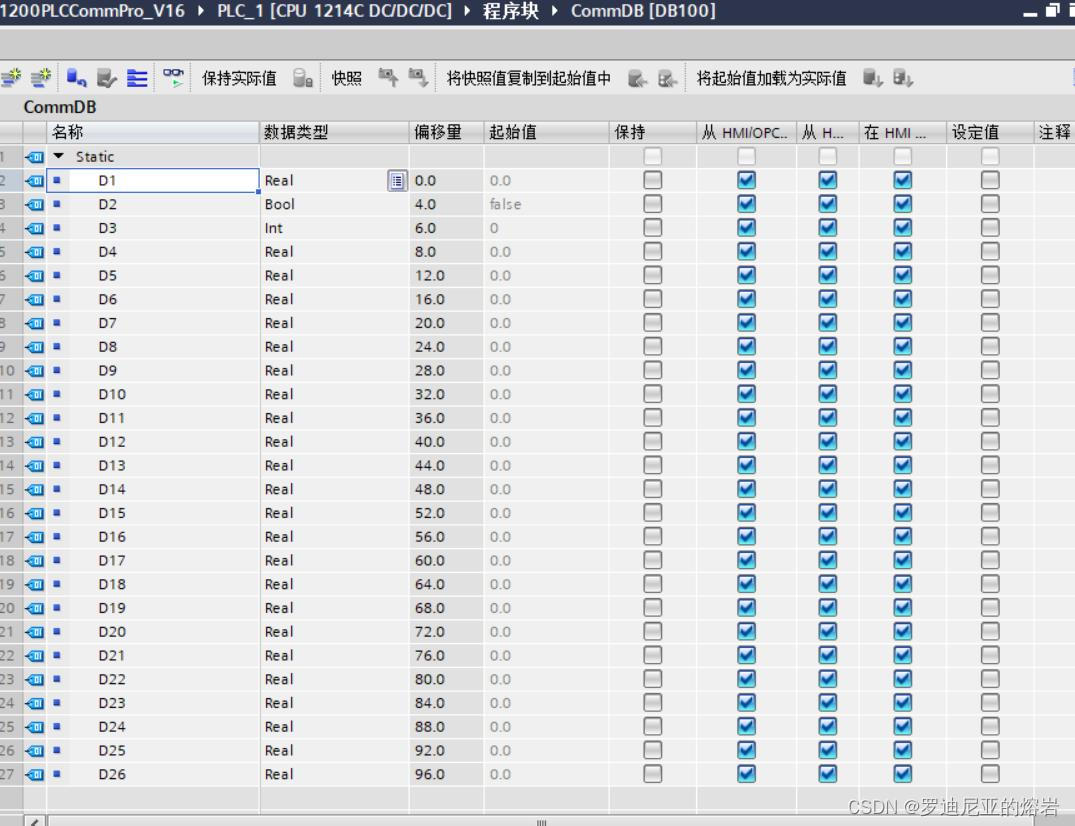Restore the editor window with the title bar icon
The width and height of the screenshot is (1075, 826).
coord(1052,11)
